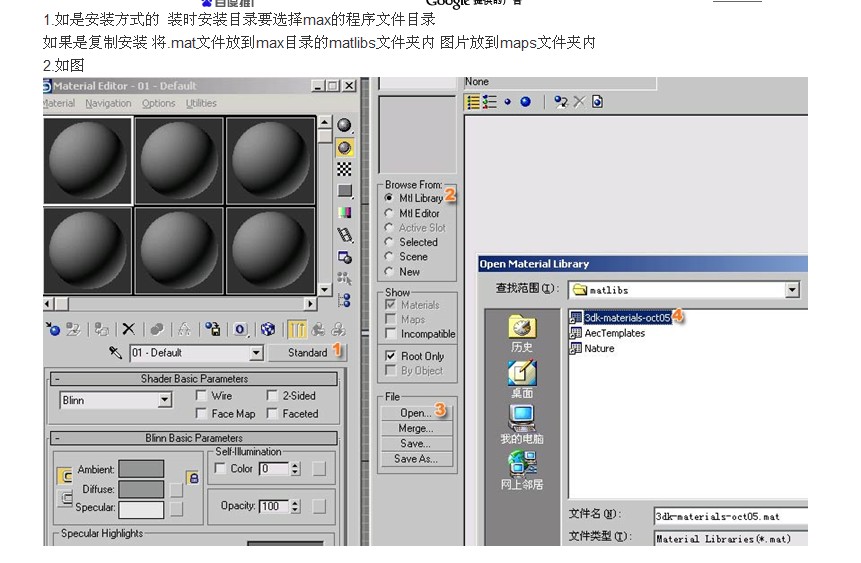Click the Reset Map/Mtl X icon

point(128,329)
